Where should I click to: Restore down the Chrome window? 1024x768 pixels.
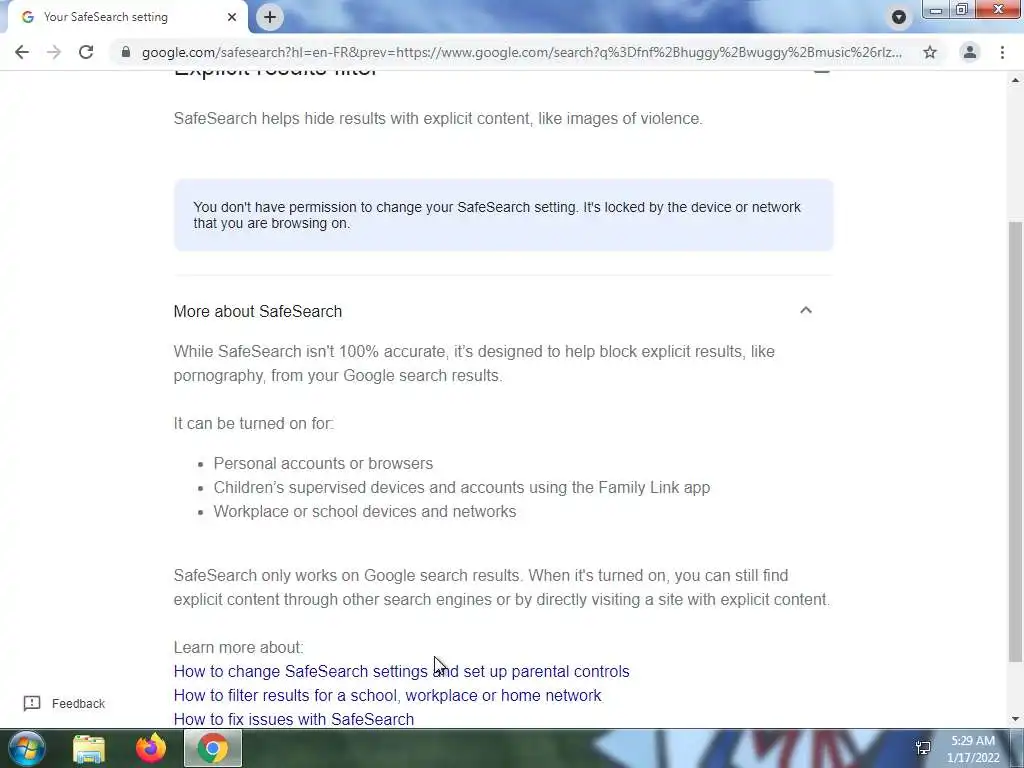pos(962,10)
